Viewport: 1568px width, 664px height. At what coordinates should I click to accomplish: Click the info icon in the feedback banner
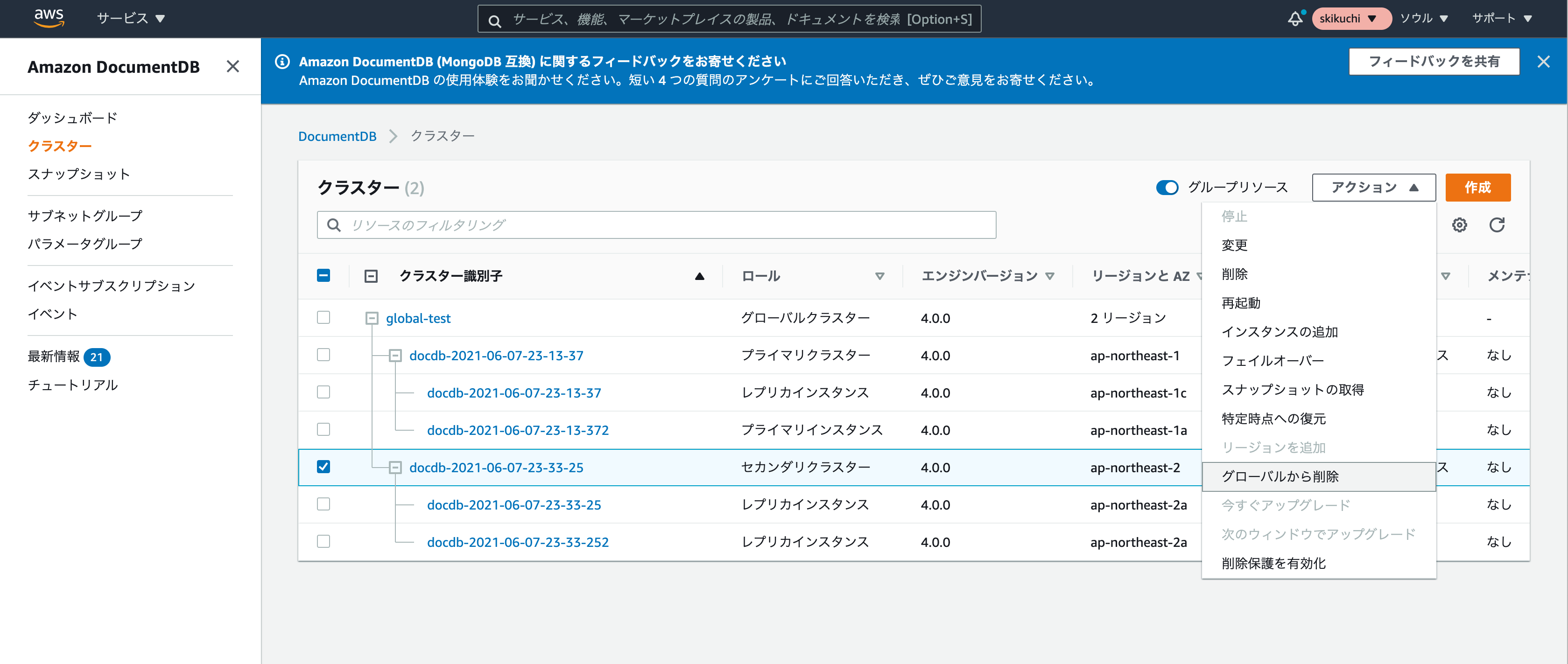(x=282, y=62)
